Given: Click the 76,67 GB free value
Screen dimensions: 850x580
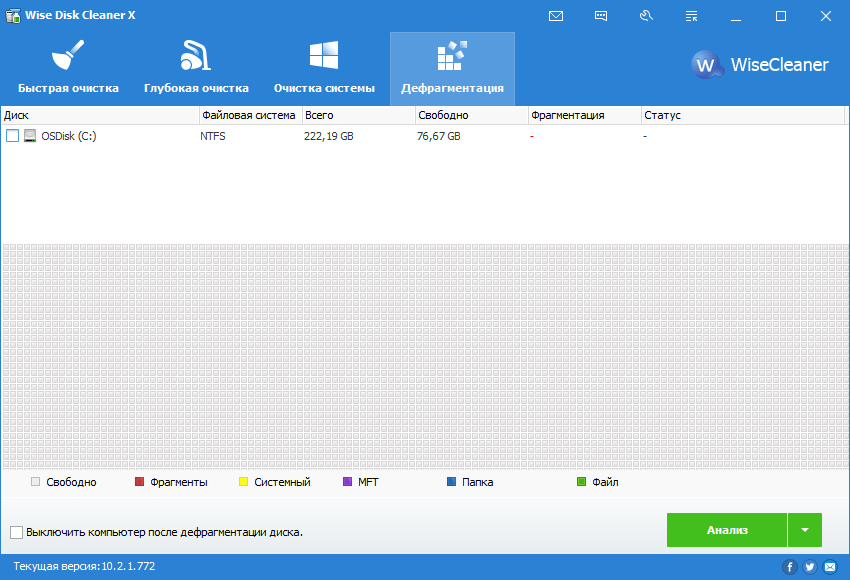Looking at the screenshot, I should pos(439,136).
